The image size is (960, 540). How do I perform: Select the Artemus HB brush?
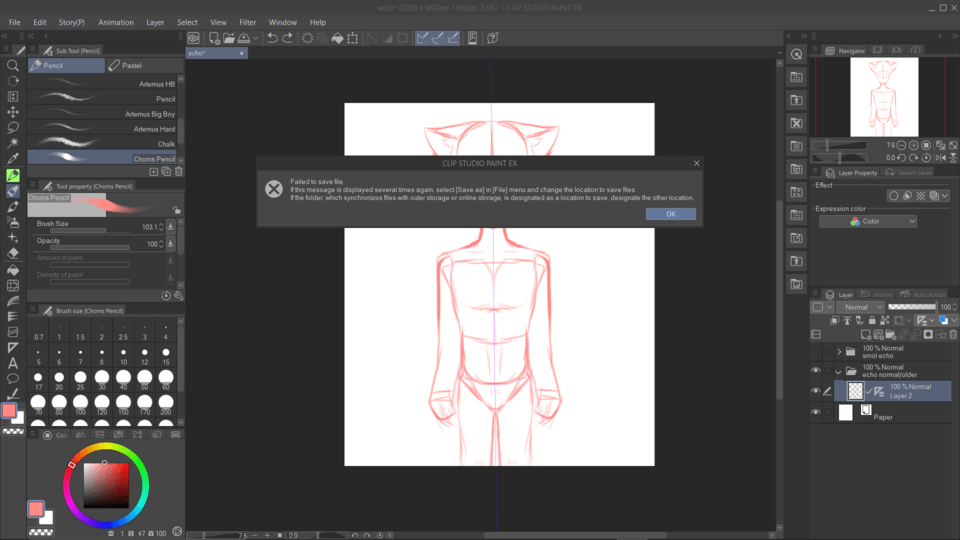102,84
